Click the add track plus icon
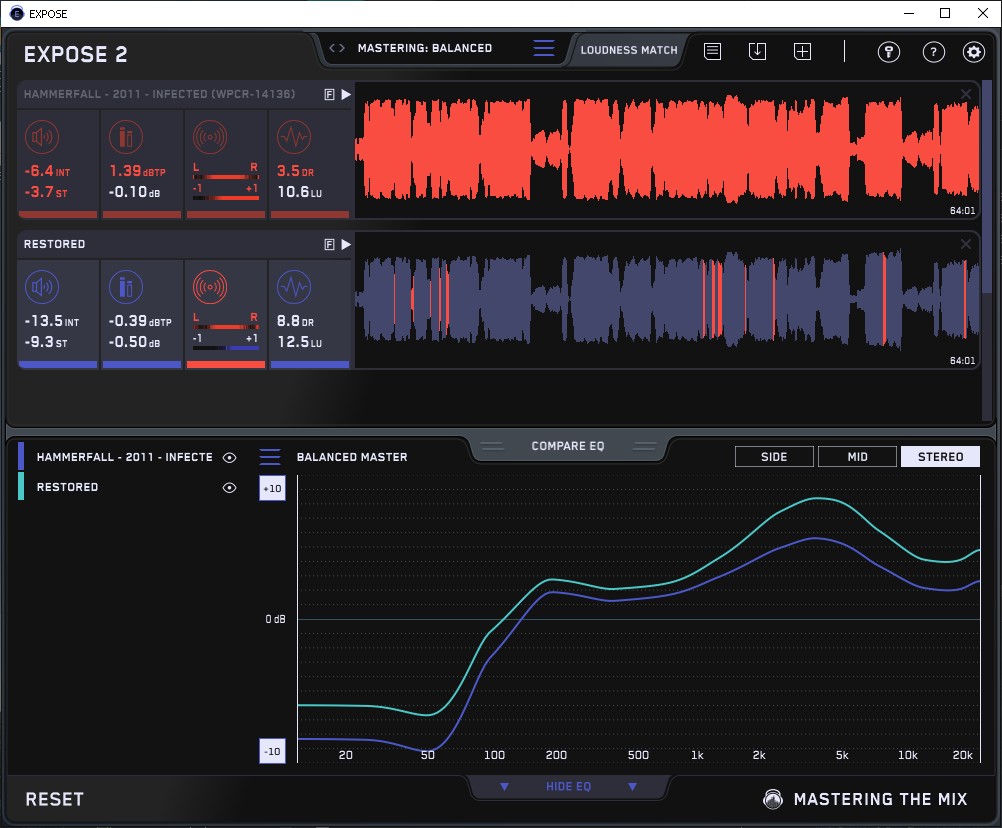The height and width of the screenshot is (828, 1002). pos(802,52)
